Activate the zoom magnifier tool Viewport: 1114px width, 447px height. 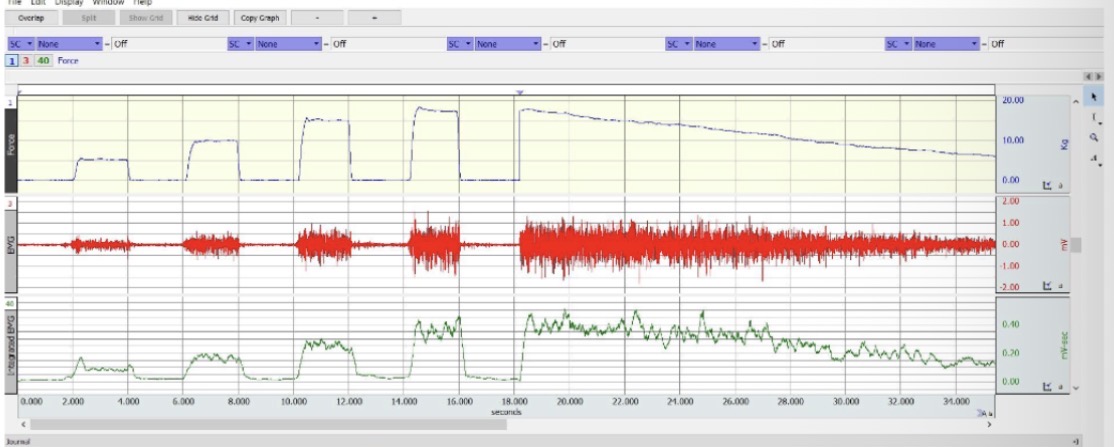coord(1096,138)
